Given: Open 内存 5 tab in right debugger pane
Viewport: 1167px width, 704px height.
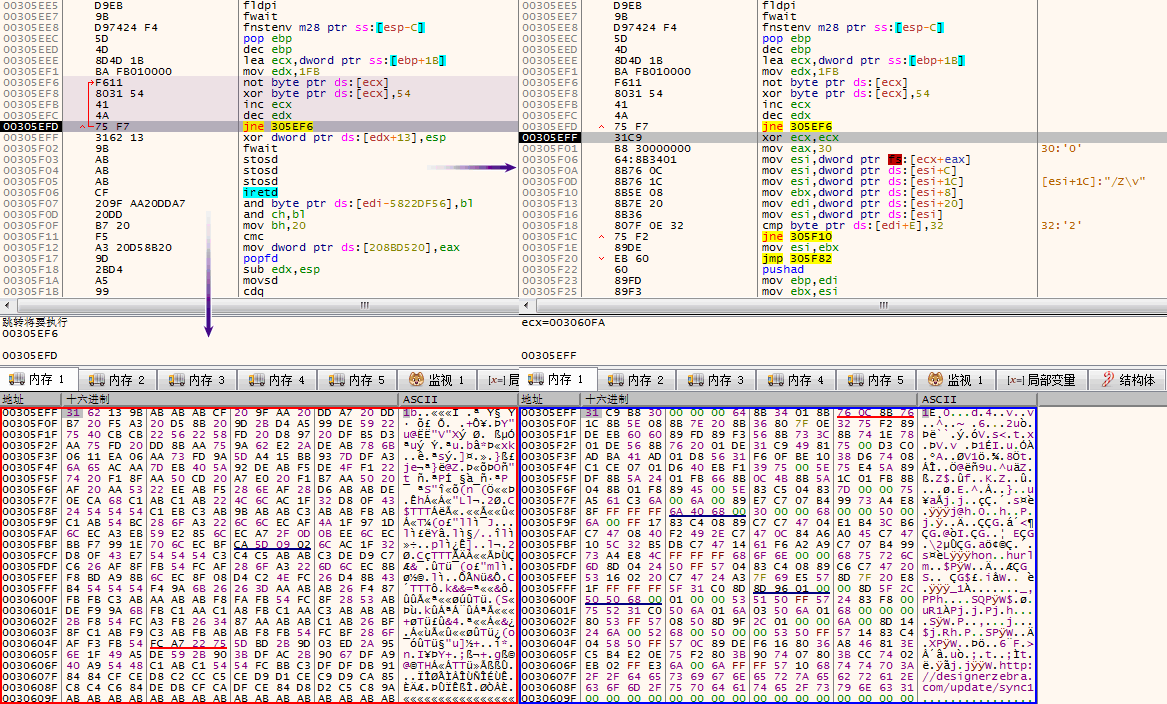Looking at the screenshot, I should pos(877,380).
